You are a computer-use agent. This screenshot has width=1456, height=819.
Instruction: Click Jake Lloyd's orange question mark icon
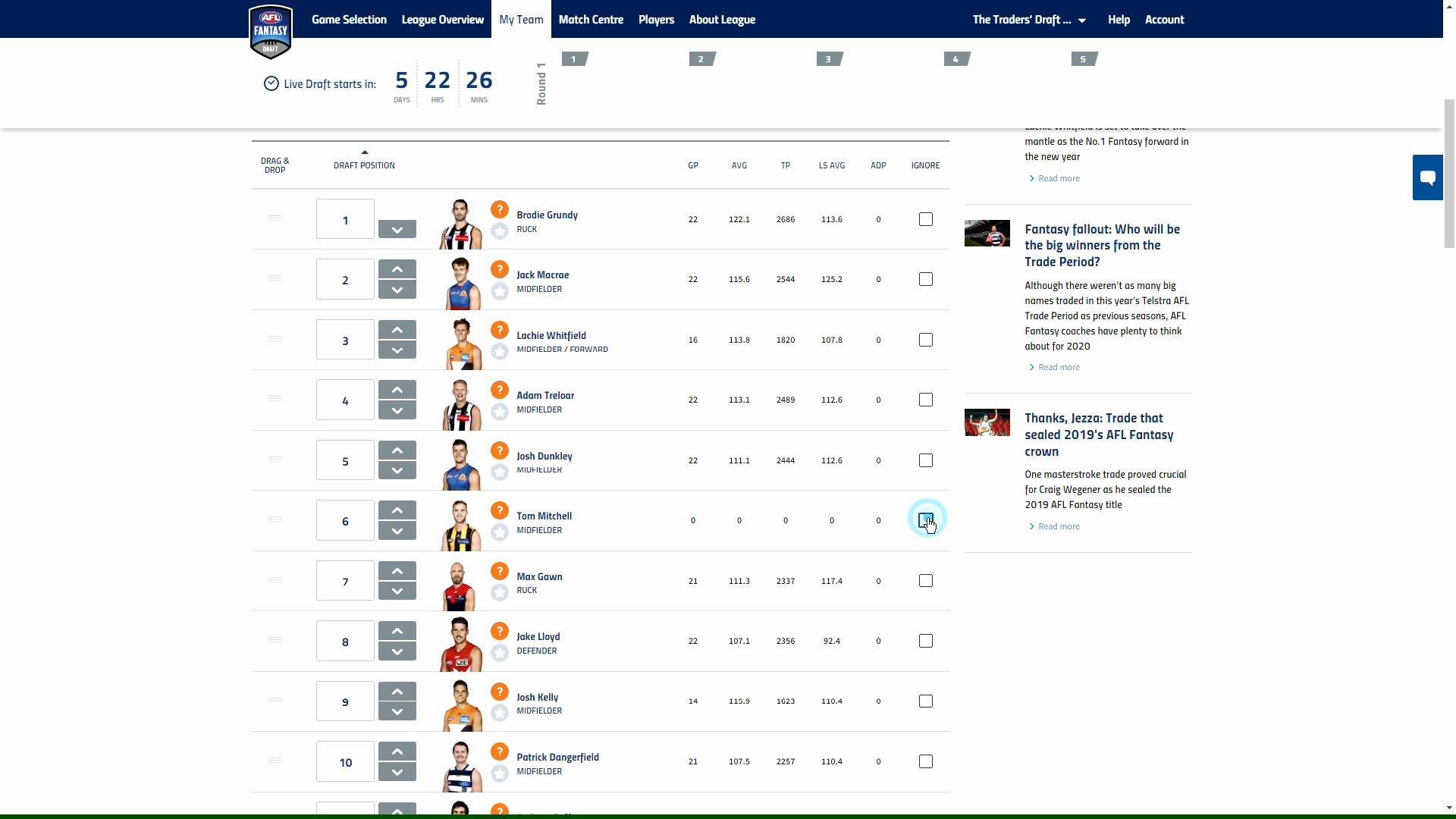coord(499,631)
